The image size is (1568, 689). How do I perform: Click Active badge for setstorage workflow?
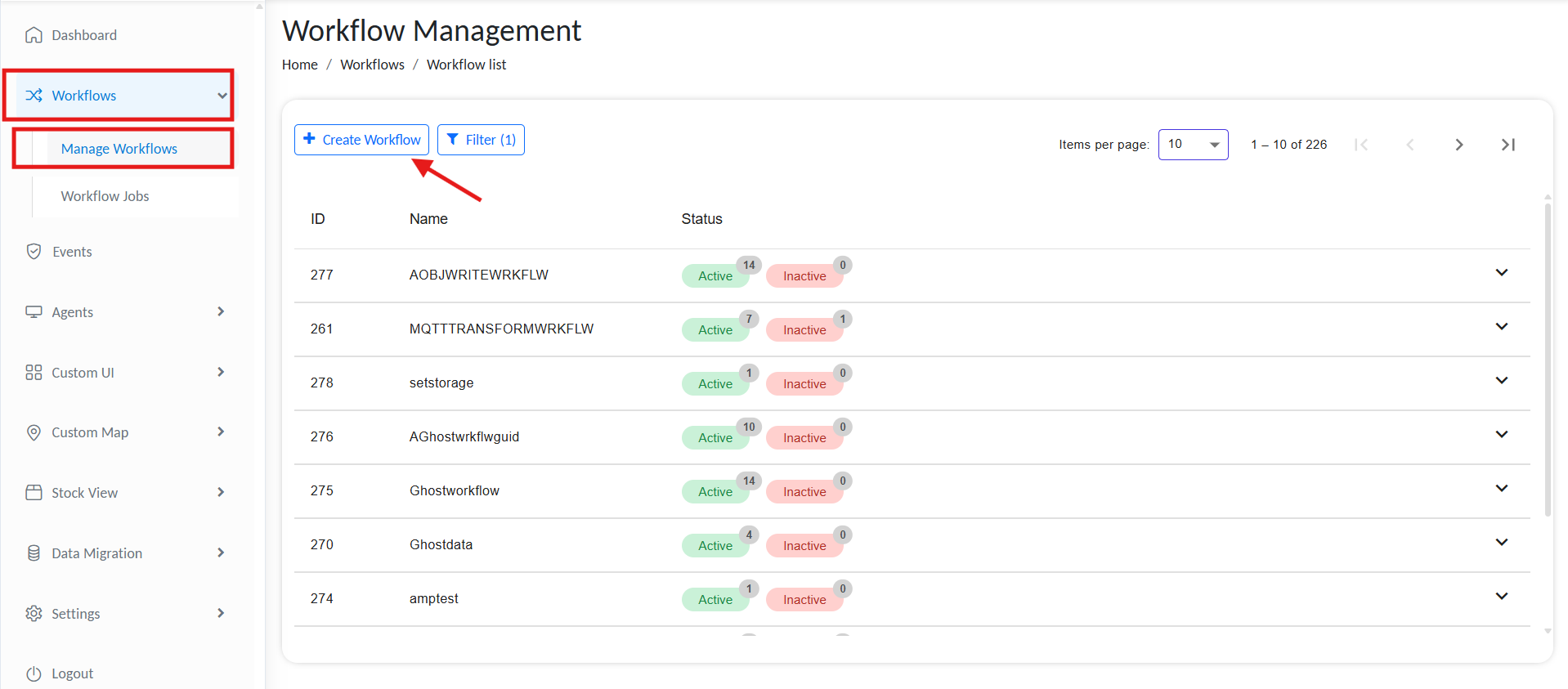click(x=715, y=384)
